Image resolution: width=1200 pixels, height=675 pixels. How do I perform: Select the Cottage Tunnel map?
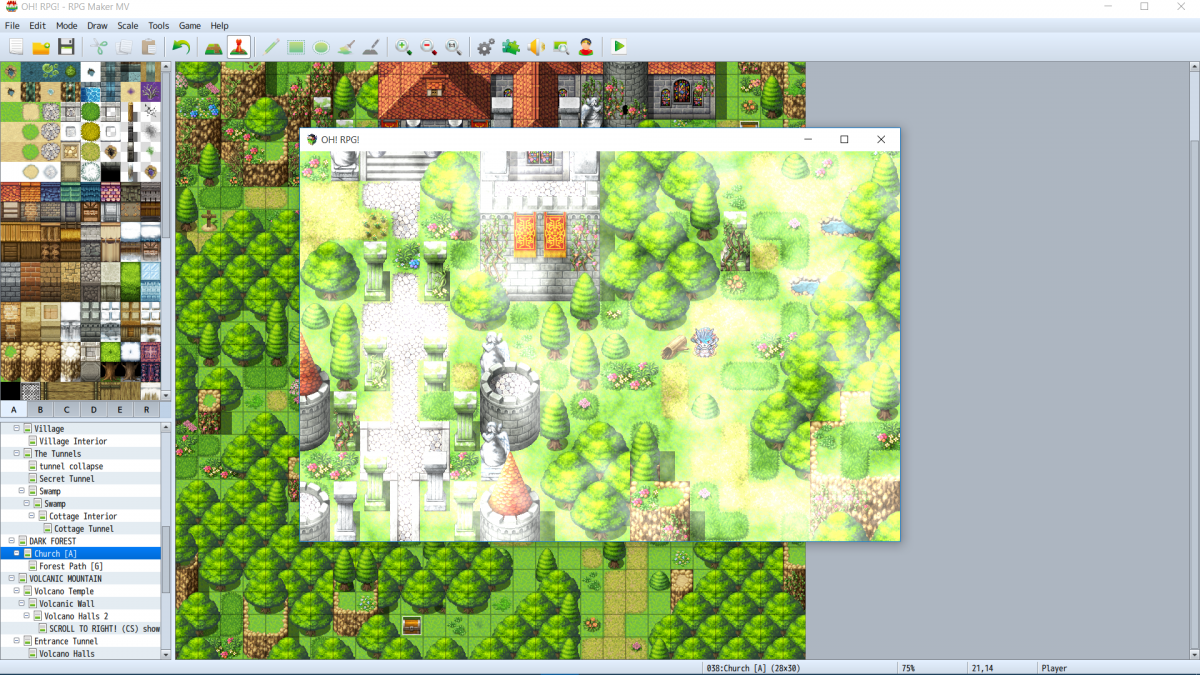tap(84, 529)
